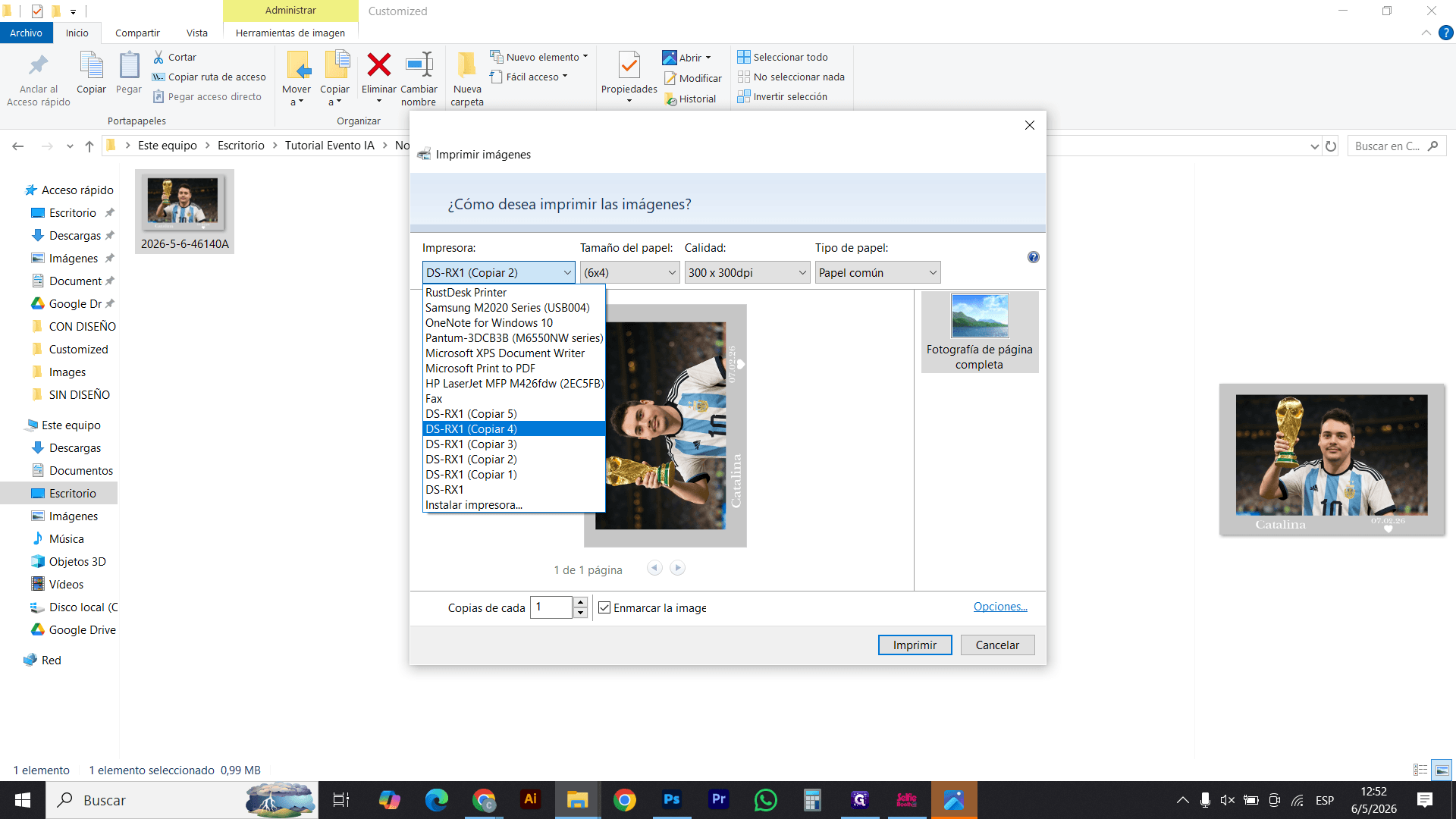Open the Opciones... link
Screen dimensions: 1456x819
(x=1000, y=606)
